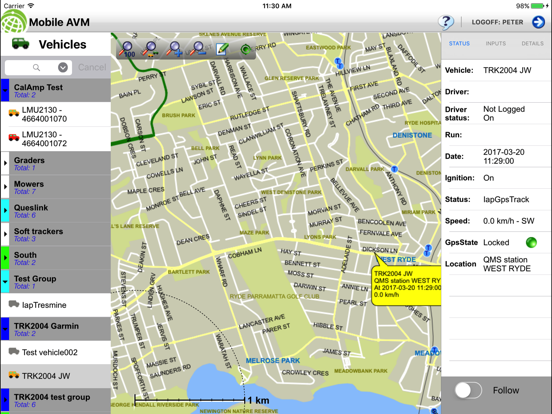Click the green target locate icon
This screenshot has width=552, height=414.
[246, 49]
